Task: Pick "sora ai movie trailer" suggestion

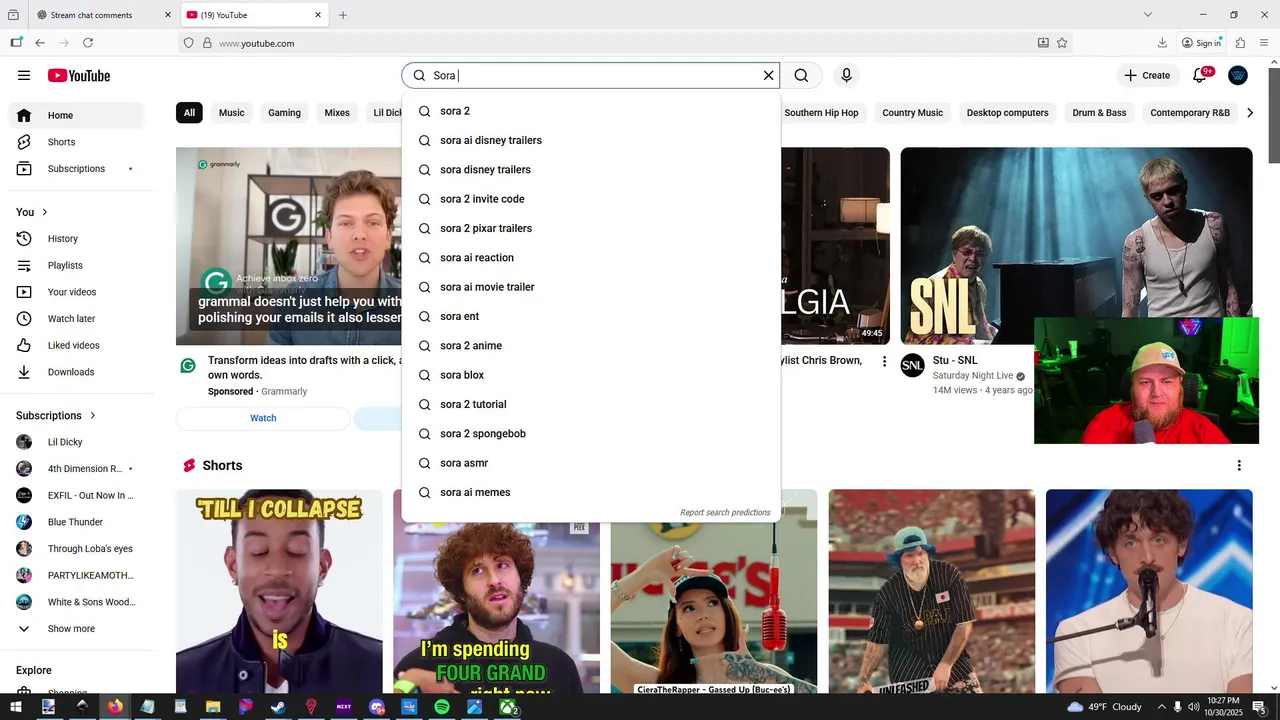Action: (x=591, y=287)
